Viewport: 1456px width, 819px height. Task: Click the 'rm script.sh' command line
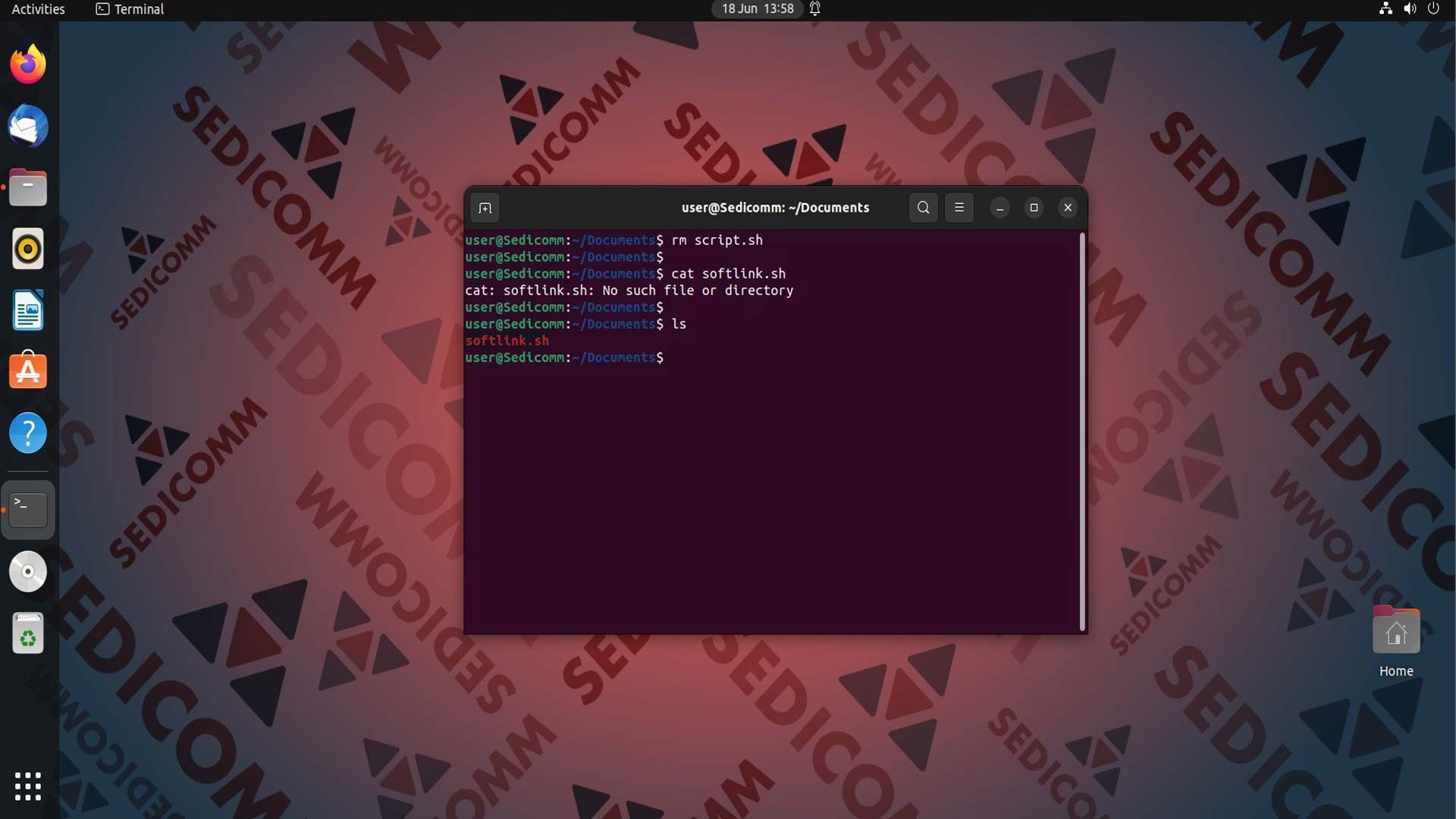(614, 240)
